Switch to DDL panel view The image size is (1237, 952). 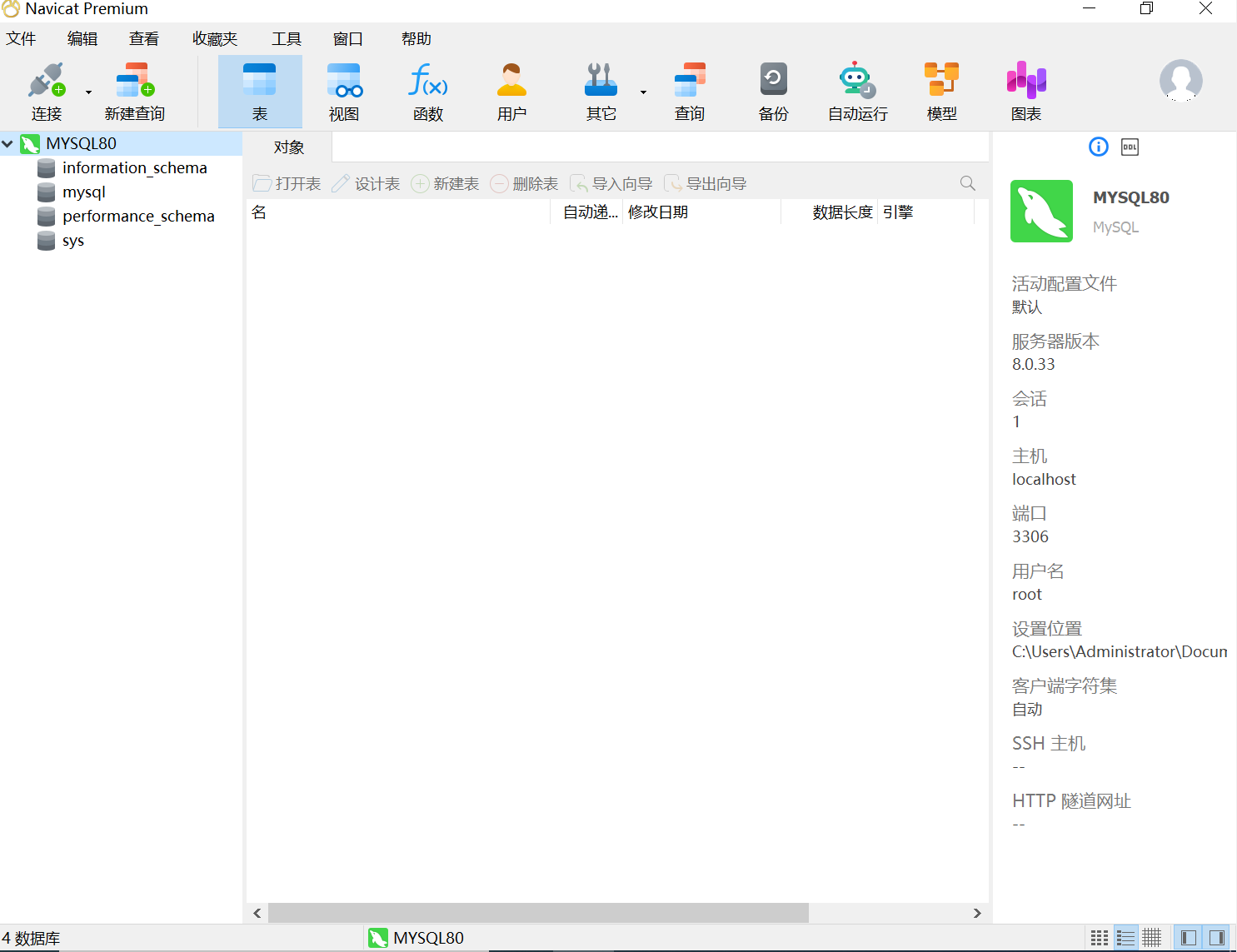click(x=1130, y=147)
